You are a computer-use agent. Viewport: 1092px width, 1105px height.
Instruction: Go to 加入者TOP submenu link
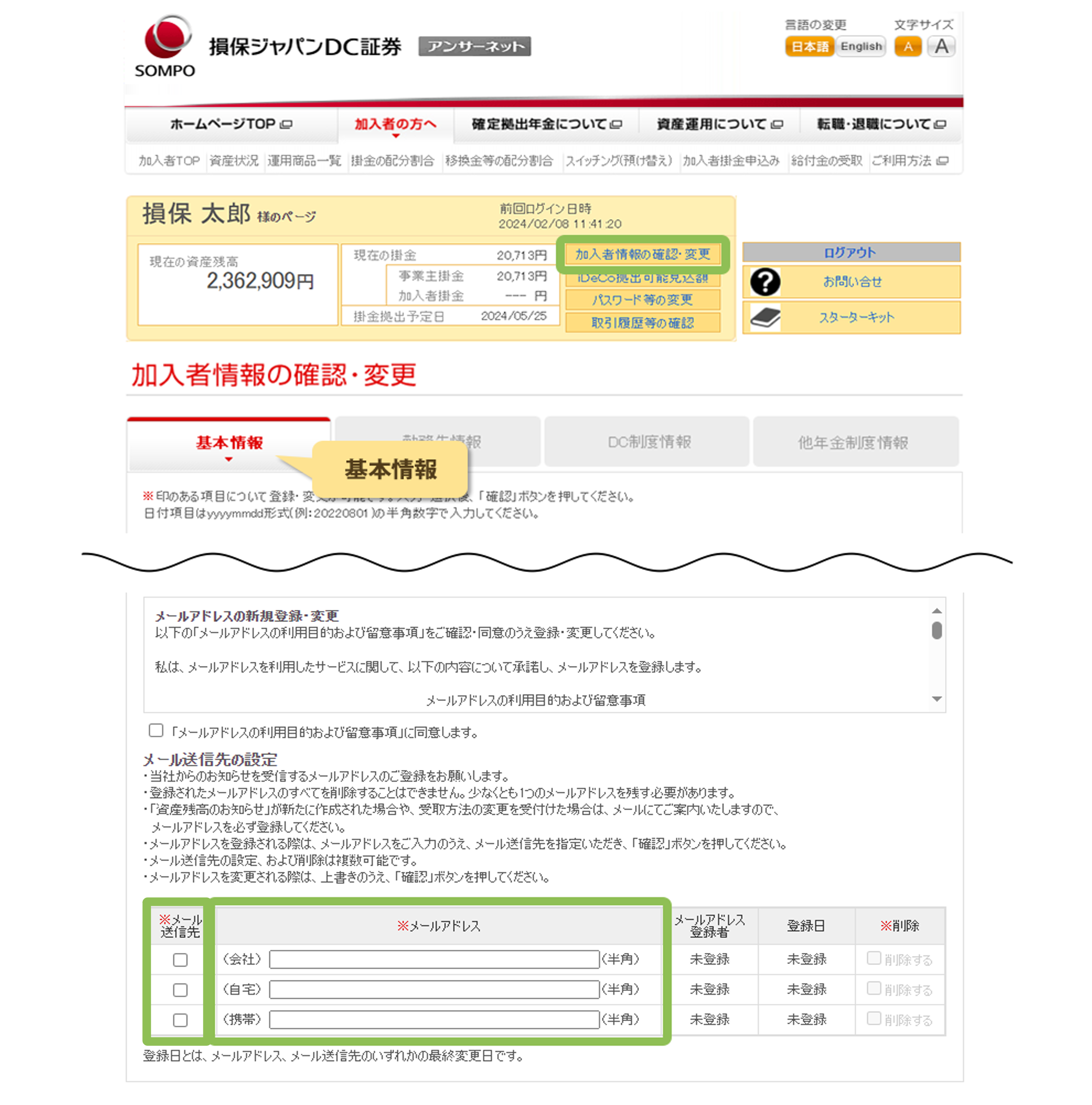point(169,161)
